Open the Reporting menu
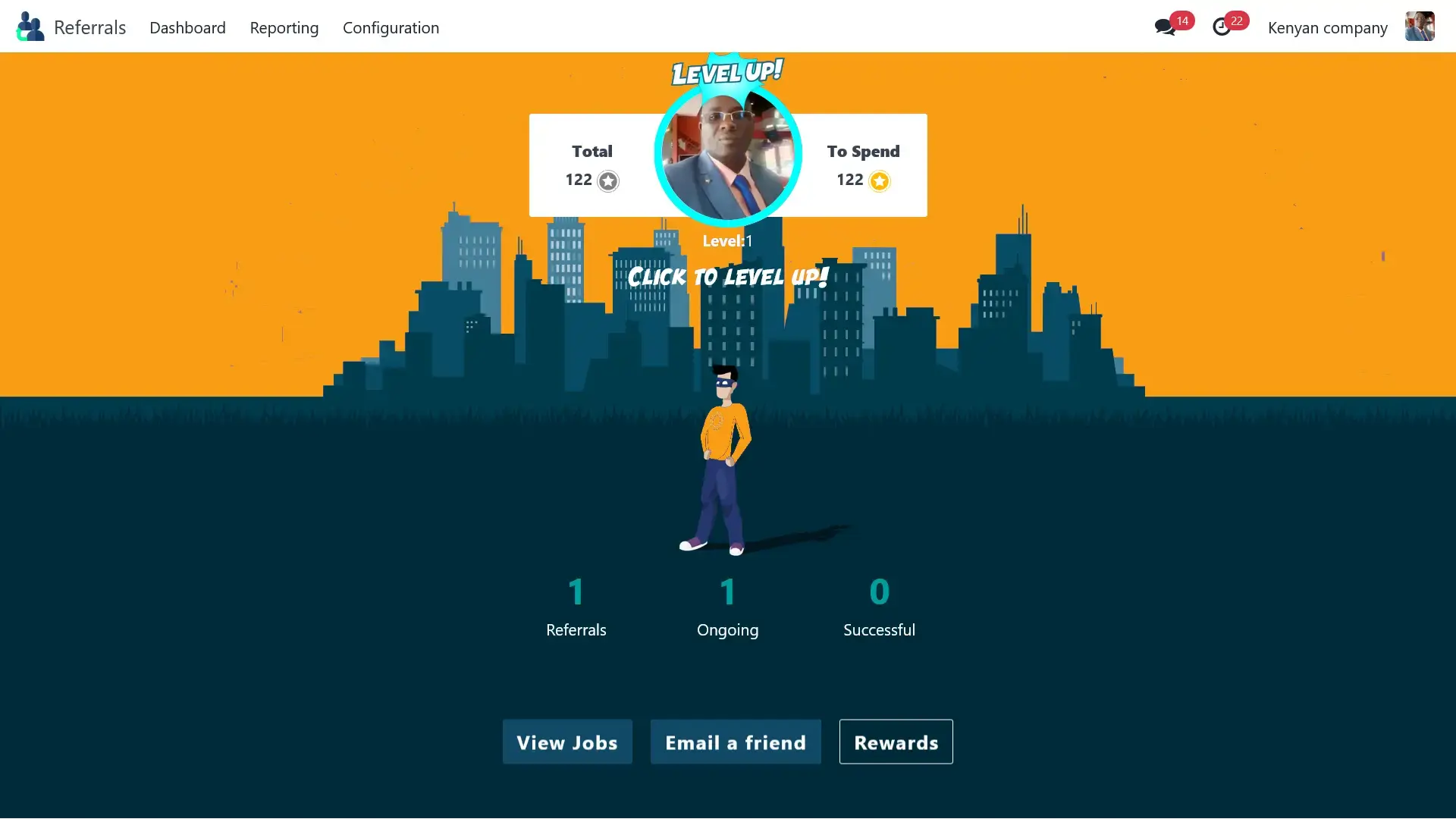The width and height of the screenshot is (1456, 819). tap(284, 28)
